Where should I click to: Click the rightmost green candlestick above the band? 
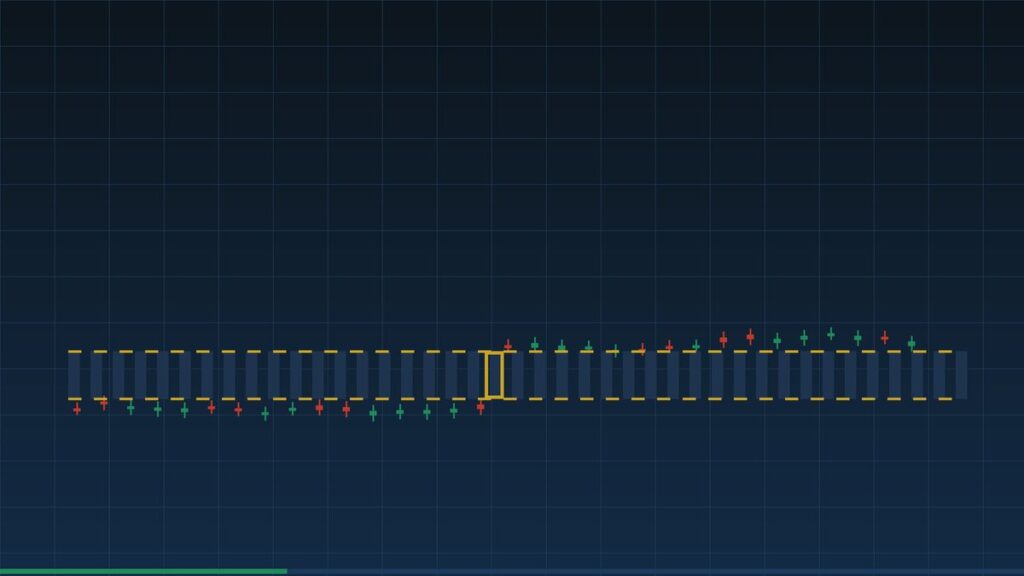(911, 344)
